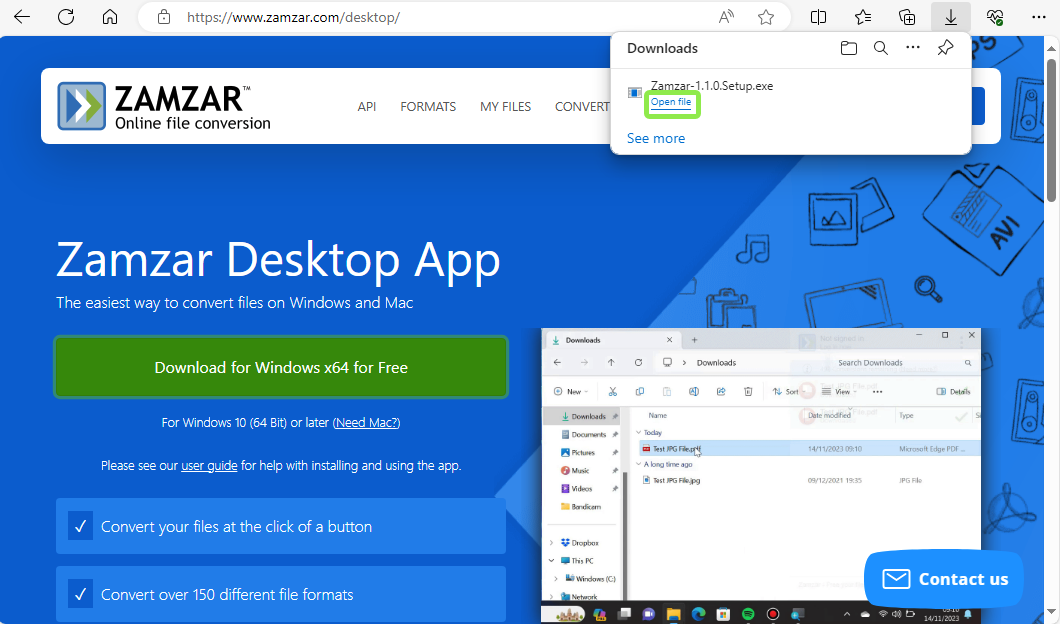Open the API menu item
The width and height of the screenshot is (1060, 624).
click(367, 107)
